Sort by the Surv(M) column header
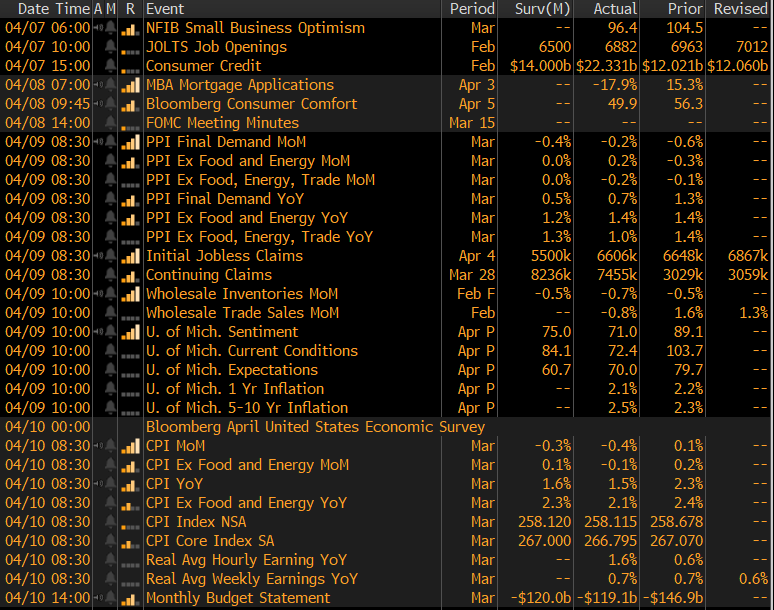The width and height of the screenshot is (774, 610). 542,9
